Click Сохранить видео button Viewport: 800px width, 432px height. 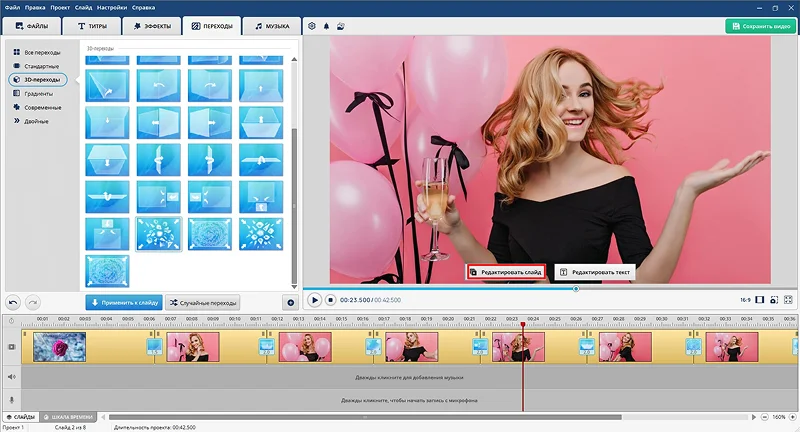tap(760, 26)
